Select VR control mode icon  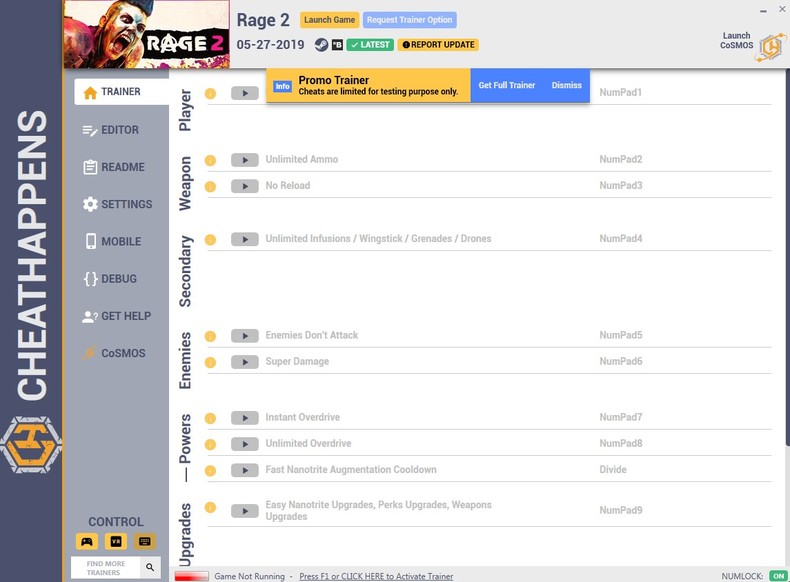(116, 542)
